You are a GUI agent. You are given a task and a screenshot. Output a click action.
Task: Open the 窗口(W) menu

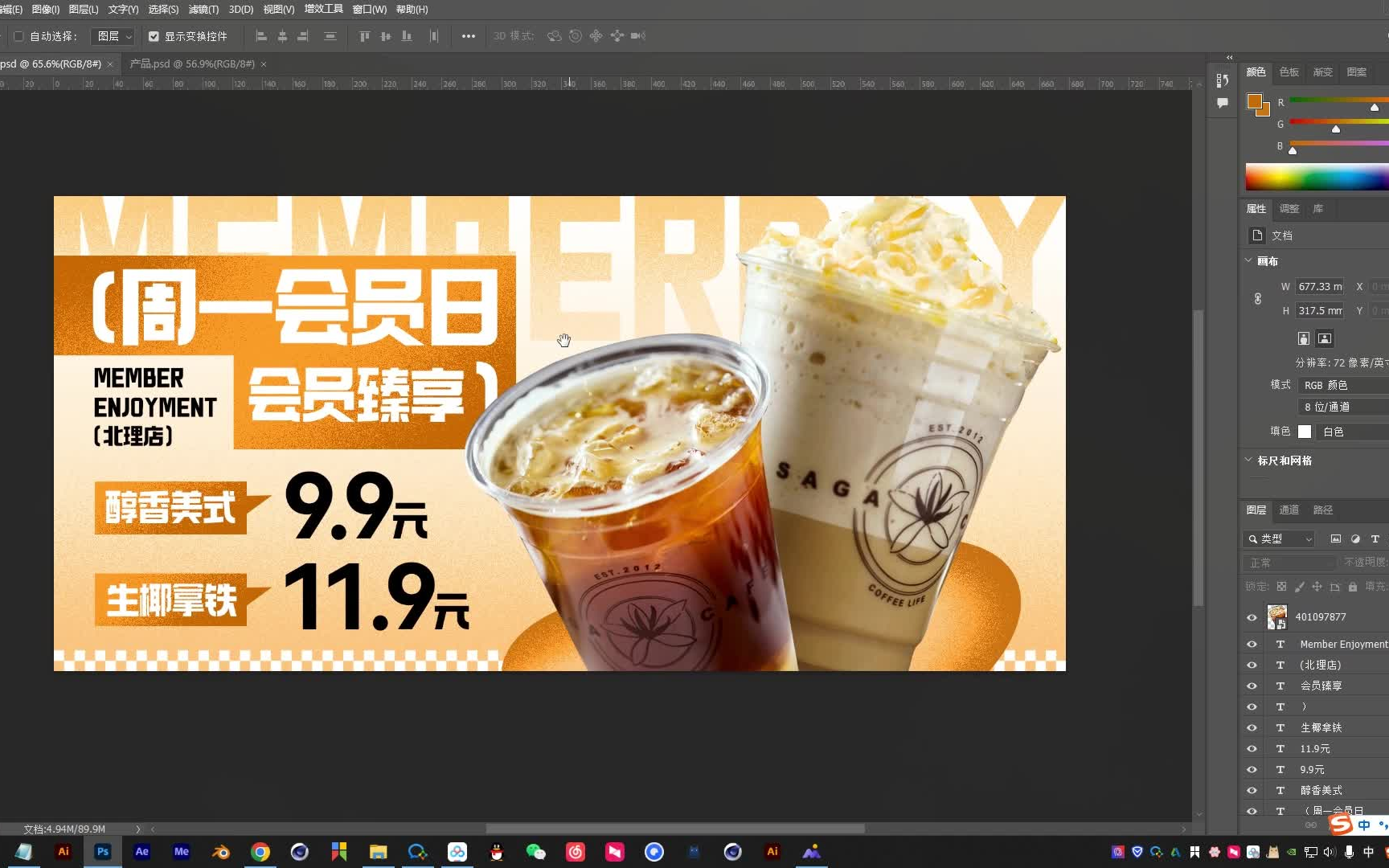click(x=370, y=10)
